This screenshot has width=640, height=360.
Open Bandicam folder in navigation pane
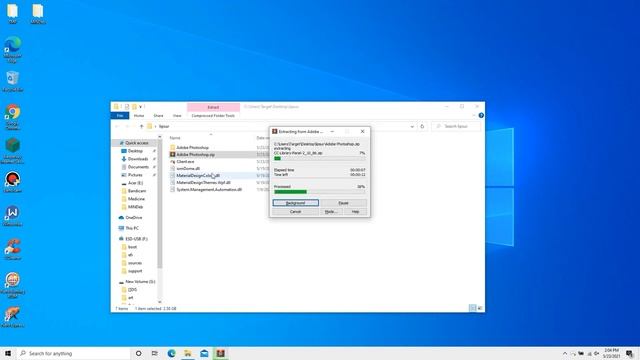tap(137, 191)
